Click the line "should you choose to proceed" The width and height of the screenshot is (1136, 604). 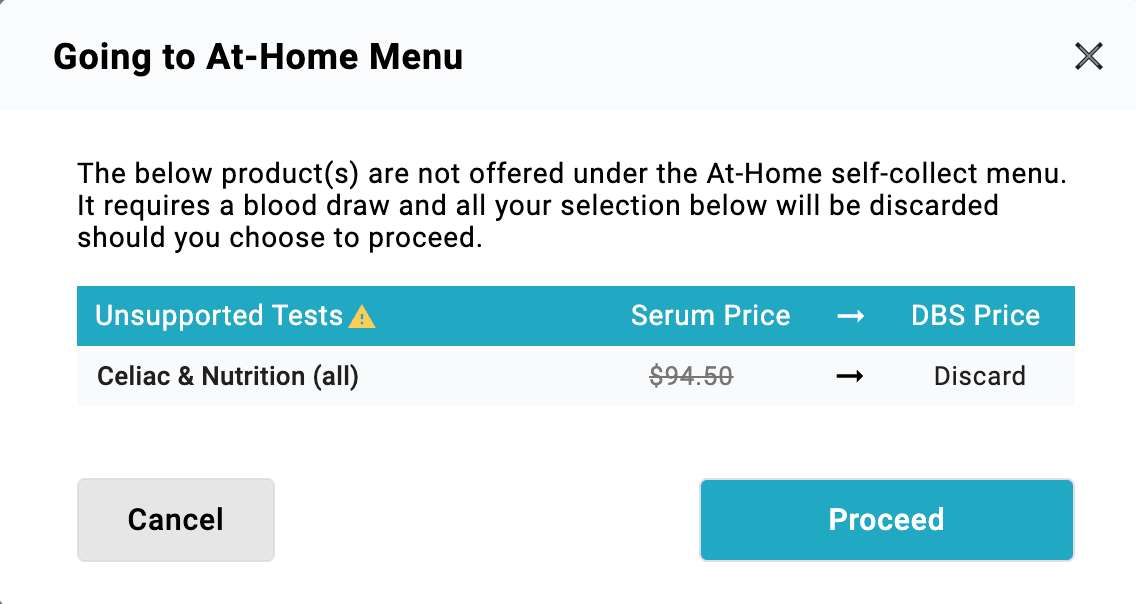click(x=280, y=240)
